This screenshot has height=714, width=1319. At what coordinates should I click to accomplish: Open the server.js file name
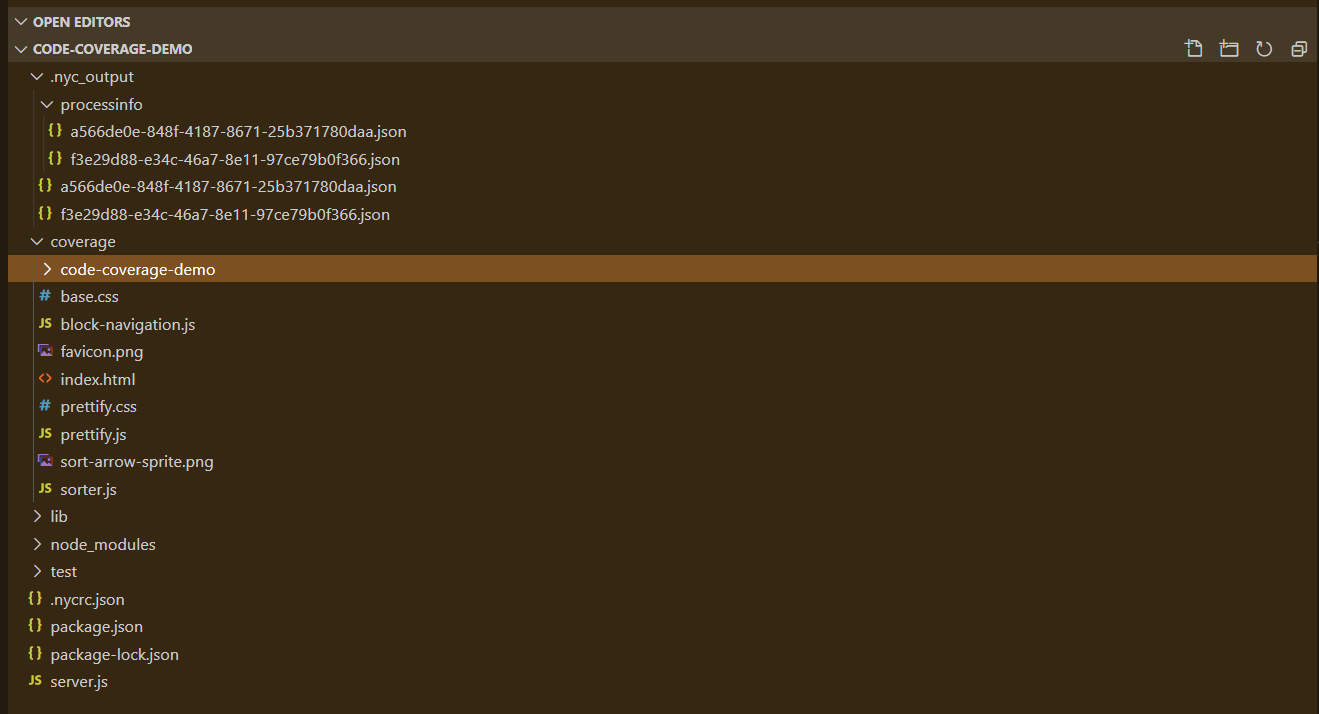pyautogui.click(x=78, y=681)
